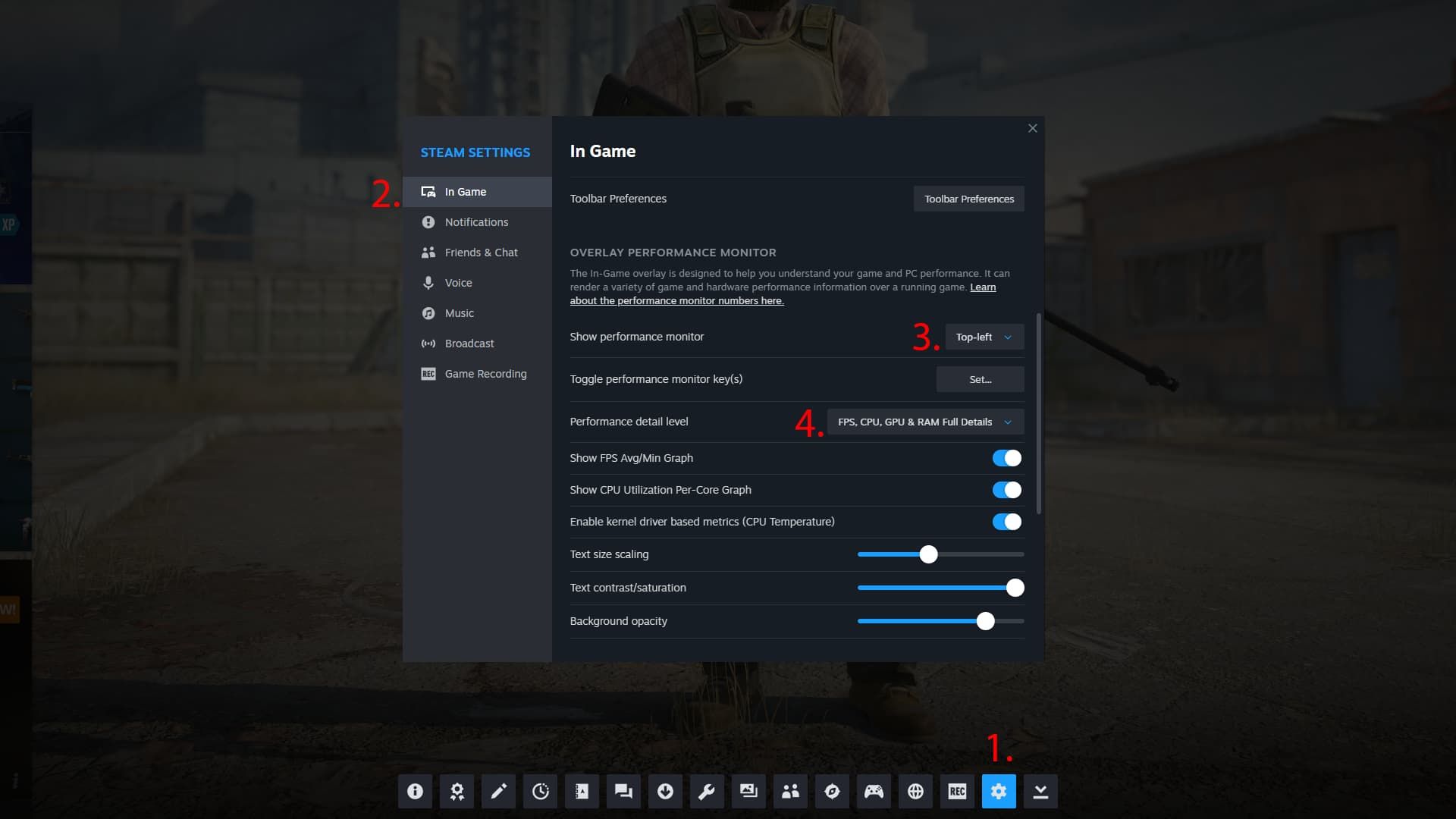Open the discussions speech bubbles icon

click(623, 791)
